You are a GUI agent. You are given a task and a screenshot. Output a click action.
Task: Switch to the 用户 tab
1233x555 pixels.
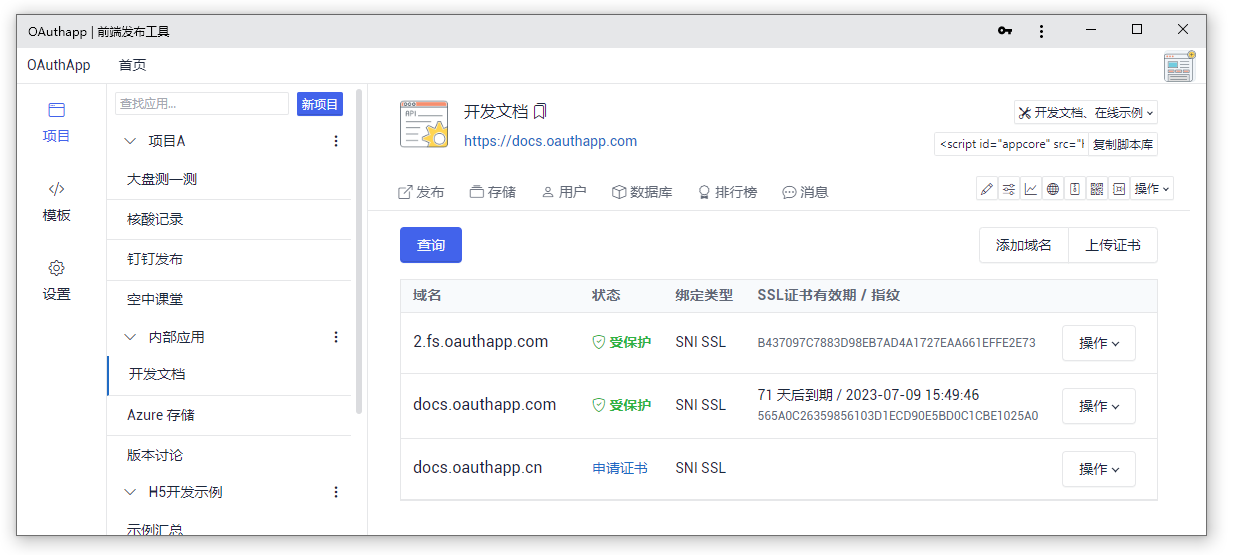564,192
